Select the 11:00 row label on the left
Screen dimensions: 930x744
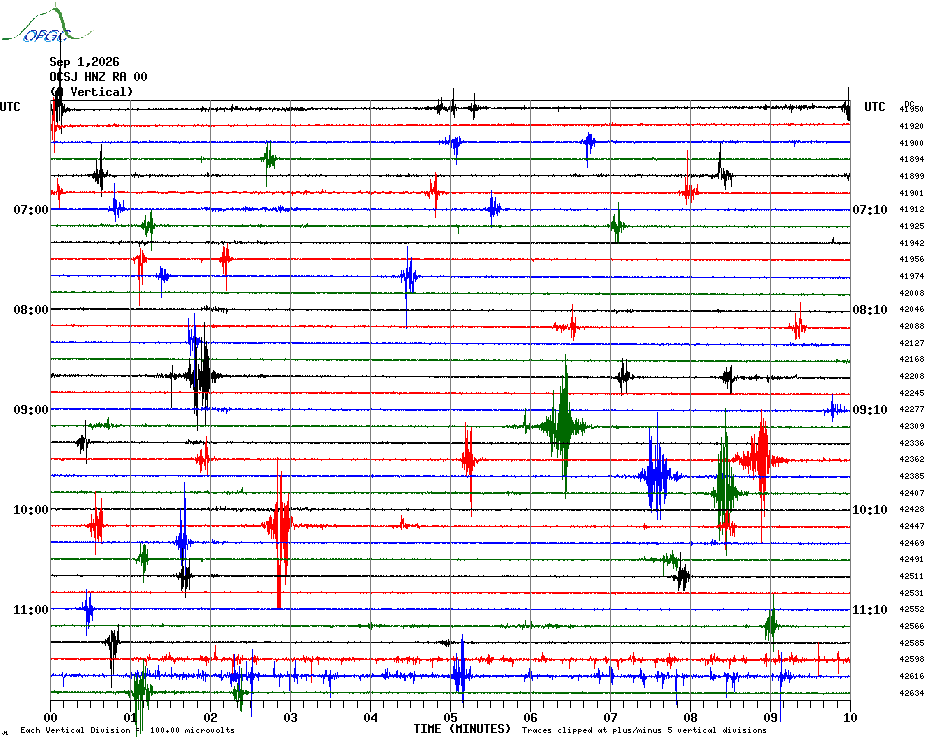point(31,609)
